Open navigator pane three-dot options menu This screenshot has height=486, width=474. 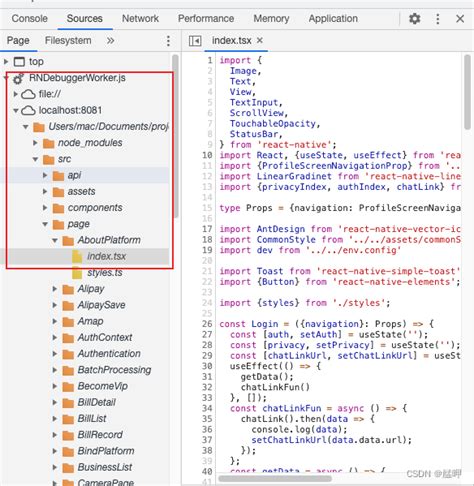(168, 41)
